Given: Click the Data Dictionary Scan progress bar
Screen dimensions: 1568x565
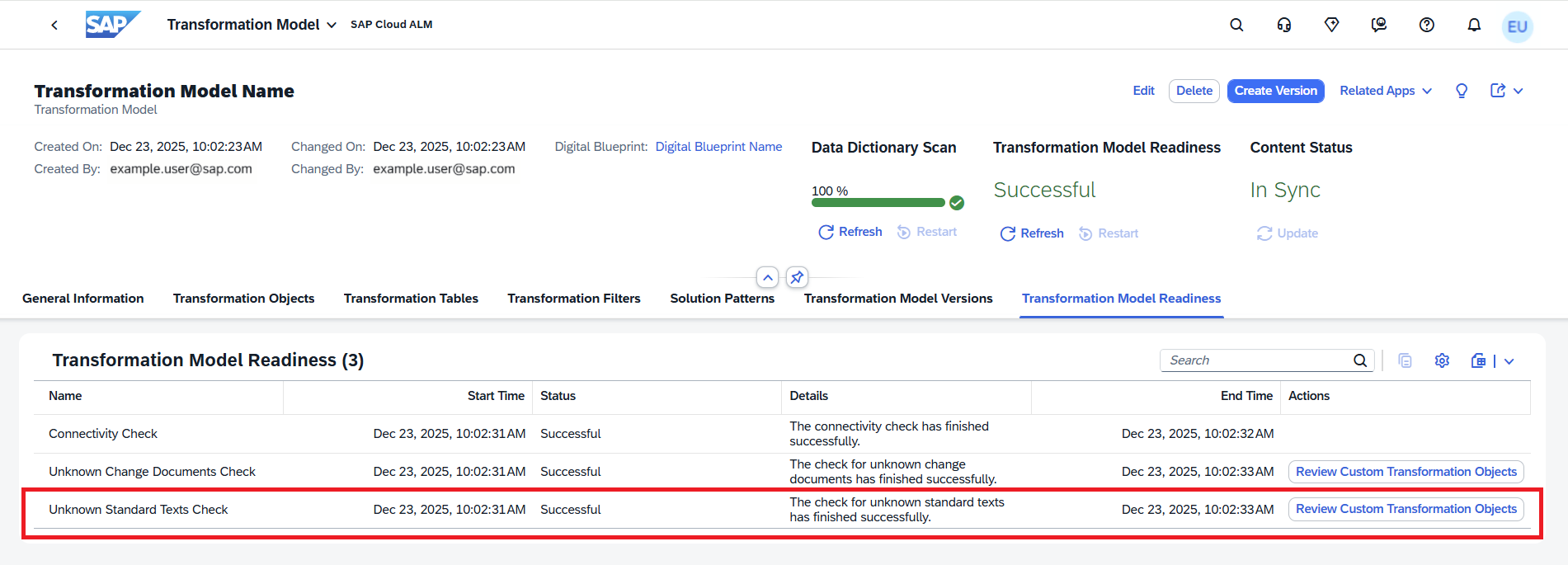Looking at the screenshot, I should tap(878, 202).
